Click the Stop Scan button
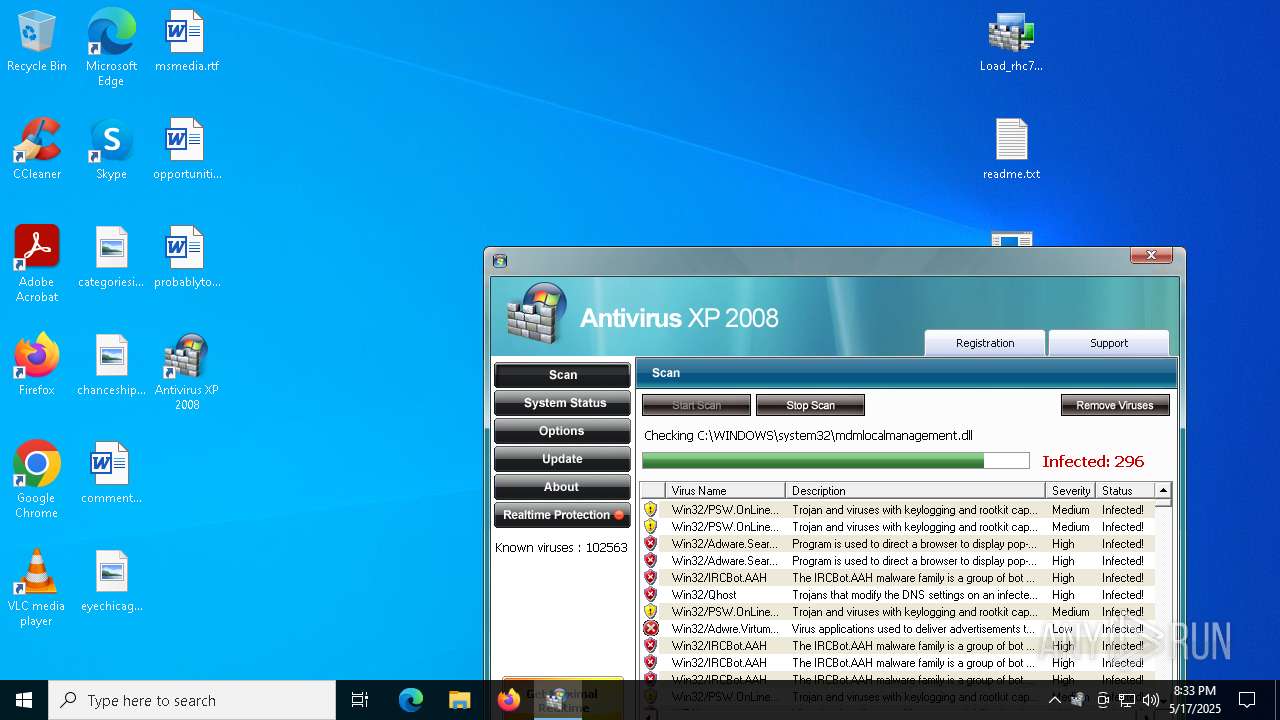 tap(810, 405)
